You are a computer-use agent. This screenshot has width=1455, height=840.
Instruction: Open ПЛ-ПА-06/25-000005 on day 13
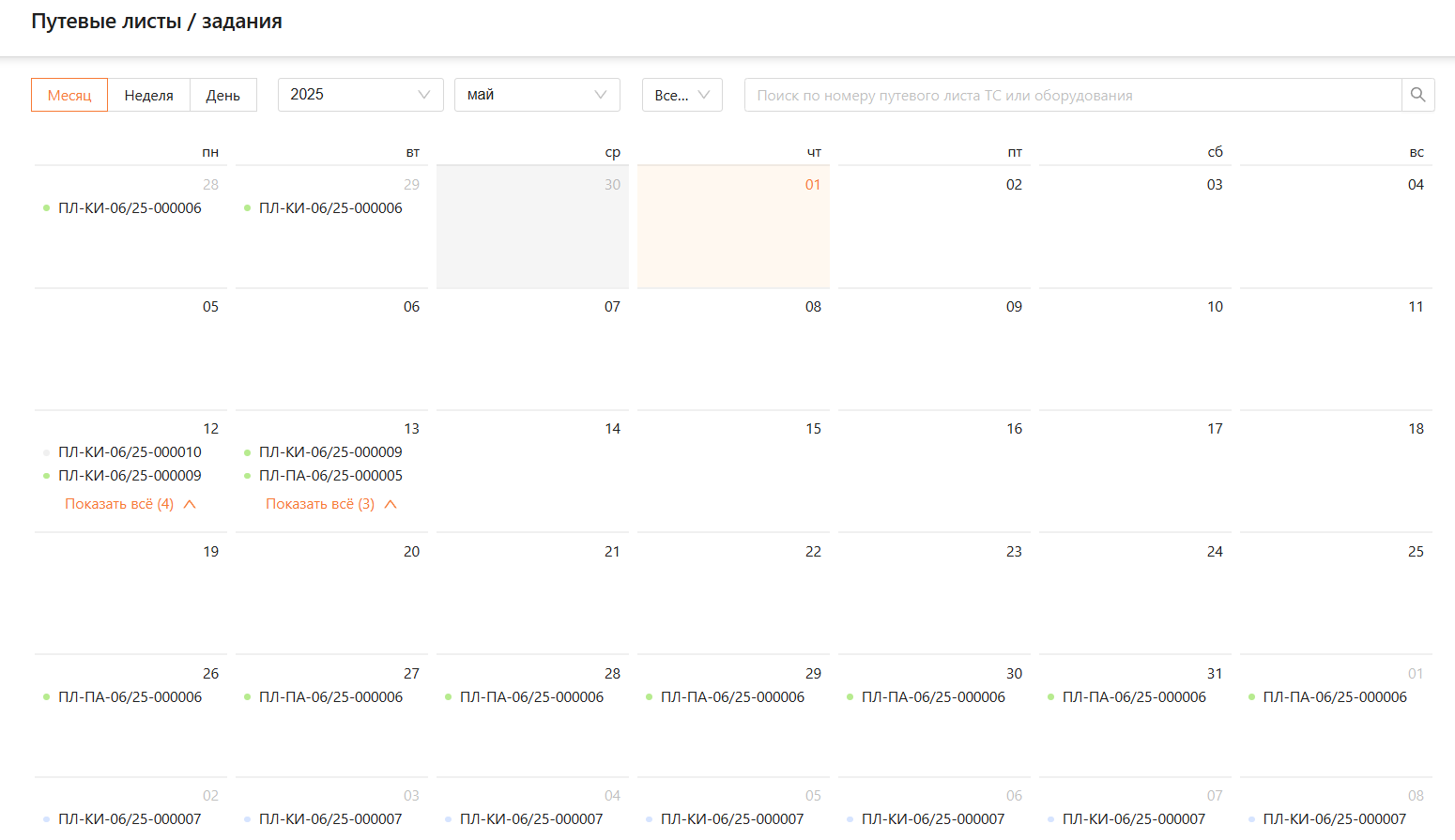click(330, 476)
